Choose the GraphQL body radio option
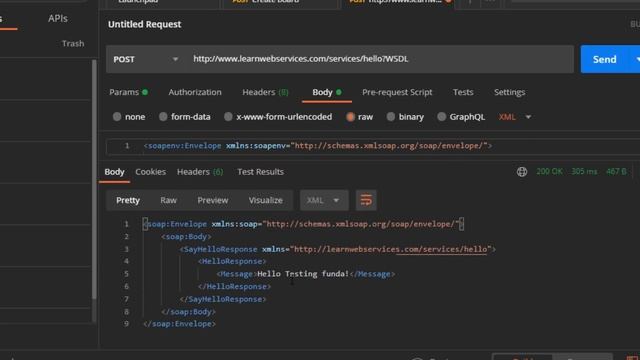Image resolution: width=640 pixels, height=360 pixels. (442, 117)
